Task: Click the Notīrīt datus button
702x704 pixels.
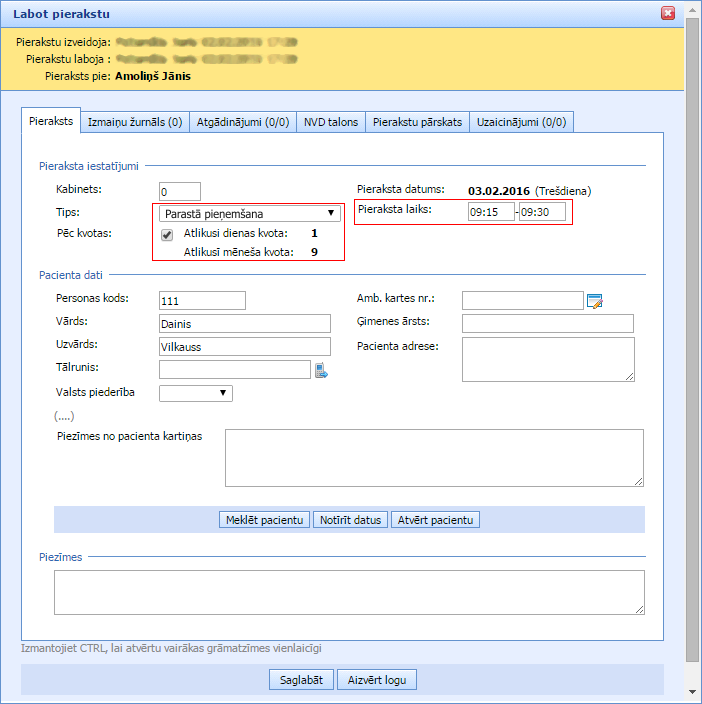Action: [x=350, y=520]
